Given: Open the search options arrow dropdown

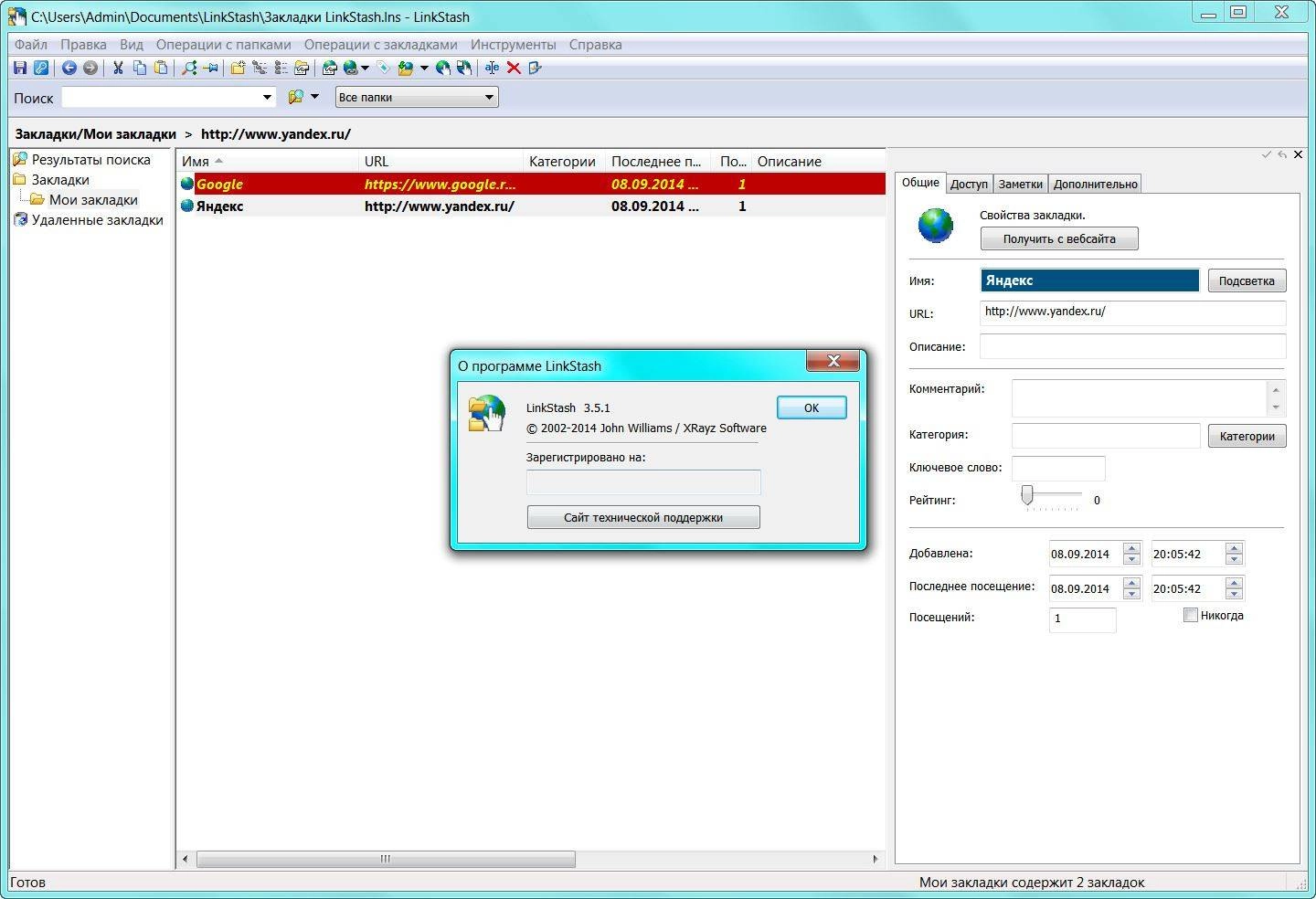Looking at the screenshot, I should 314,96.
